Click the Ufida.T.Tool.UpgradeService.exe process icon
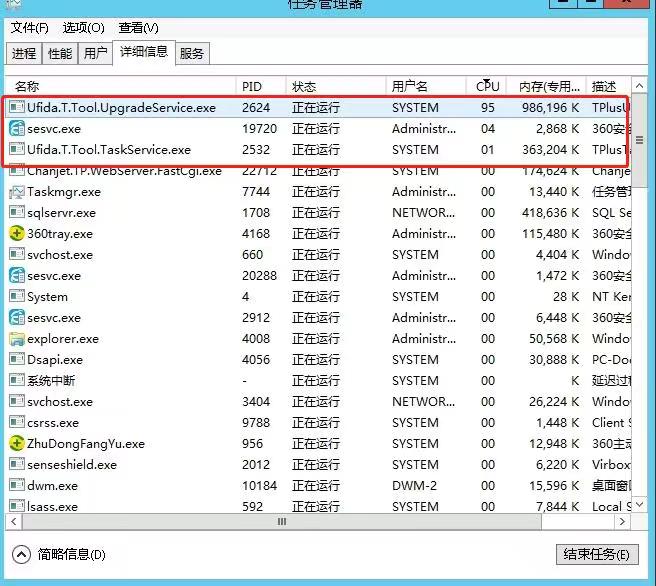Image resolution: width=656 pixels, height=586 pixels. coord(17,107)
